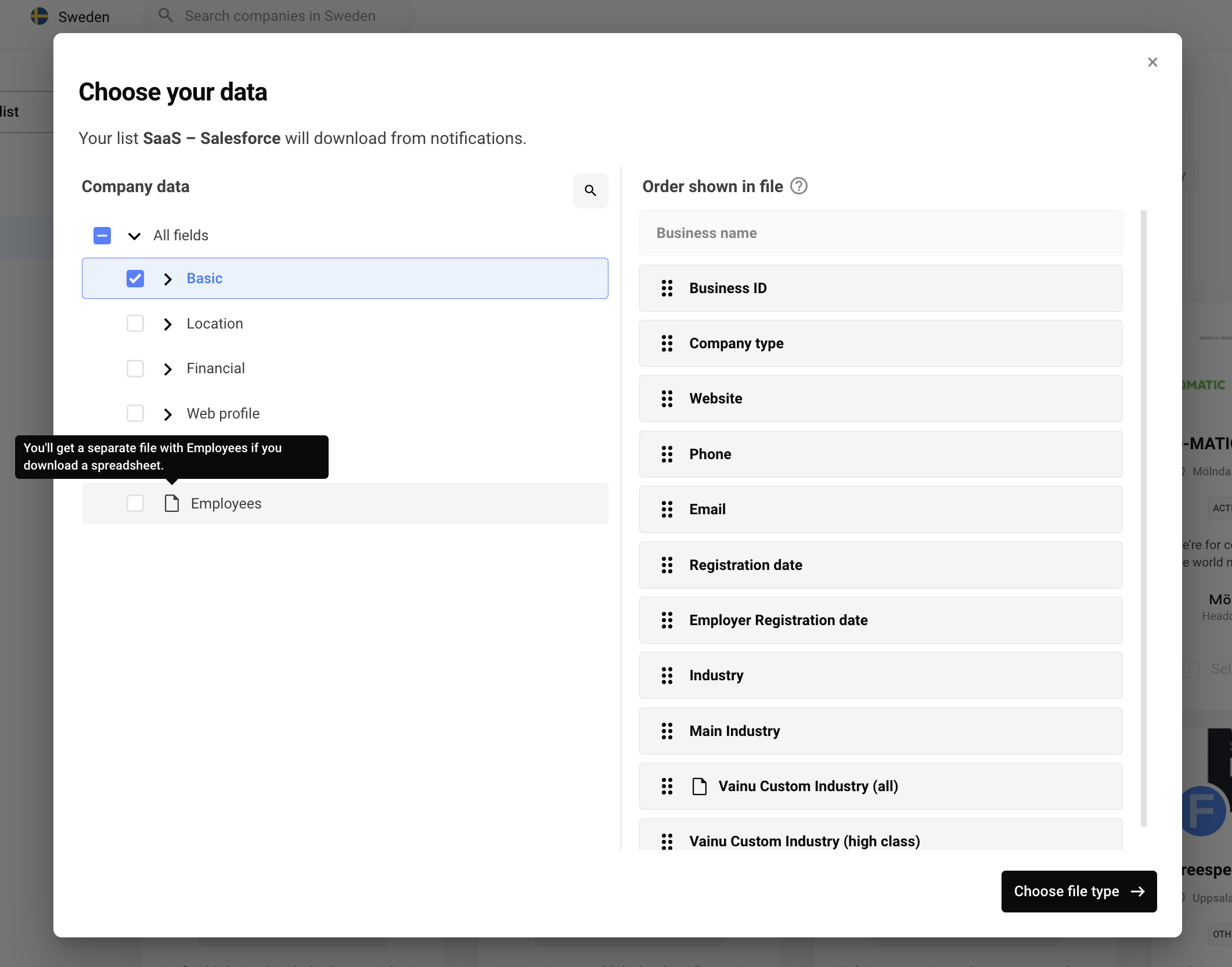Expand the Web profile group arrow

click(168, 414)
